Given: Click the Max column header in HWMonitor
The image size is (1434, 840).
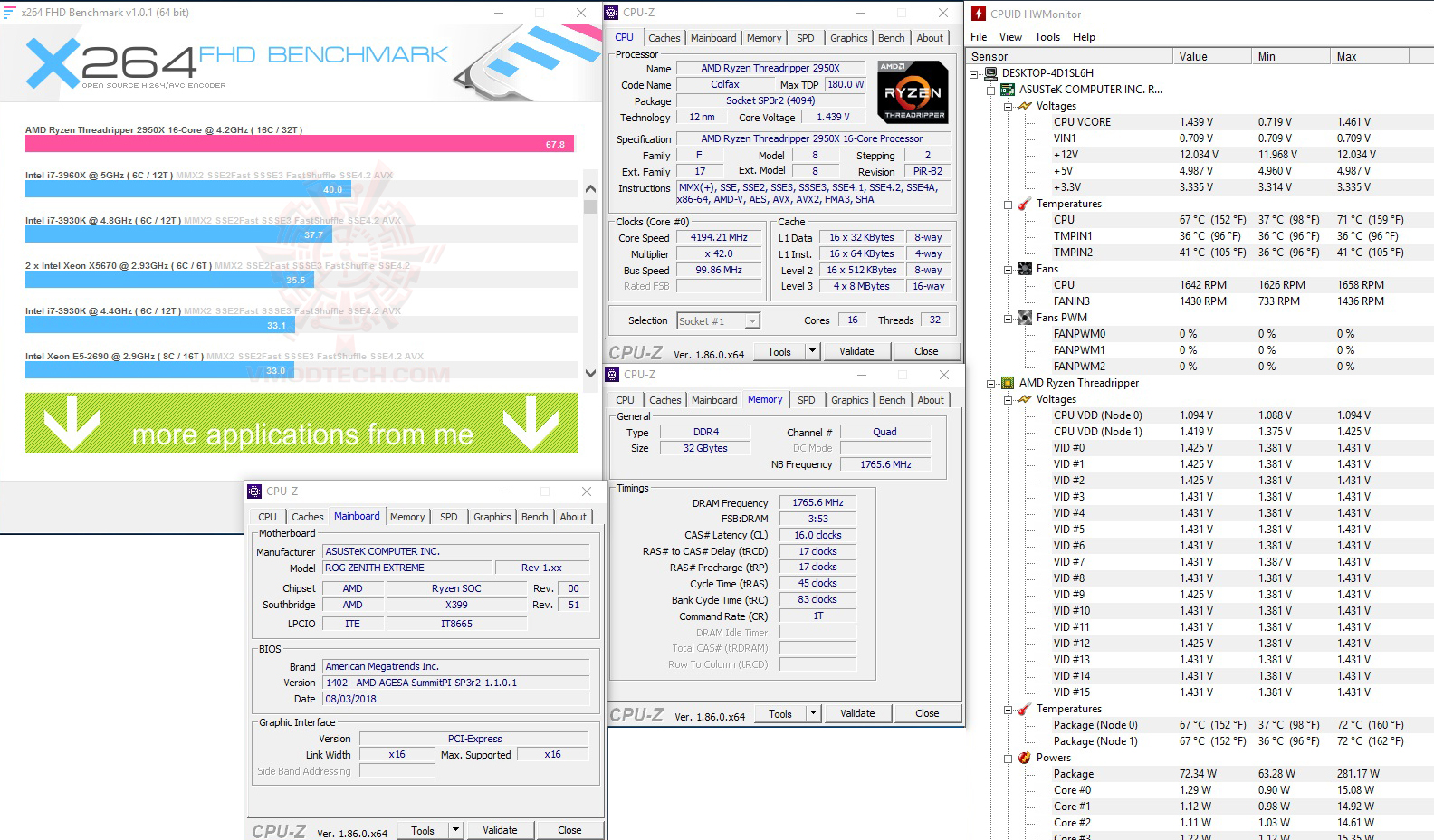Looking at the screenshot, I should point(1370,56).
